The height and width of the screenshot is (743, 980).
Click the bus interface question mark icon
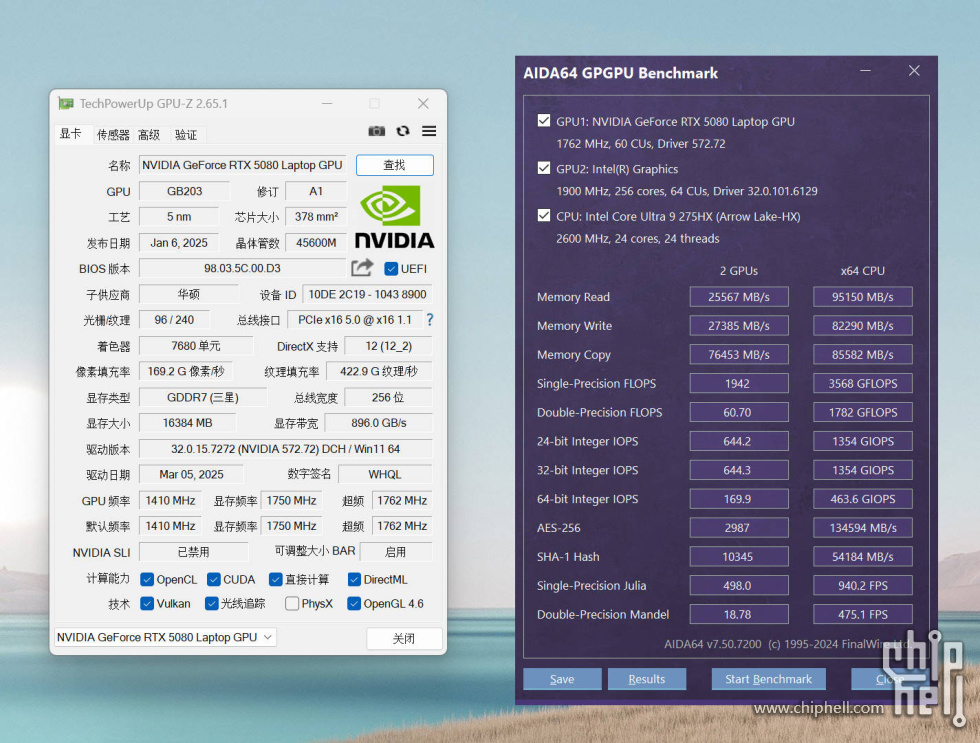[430, 320]
